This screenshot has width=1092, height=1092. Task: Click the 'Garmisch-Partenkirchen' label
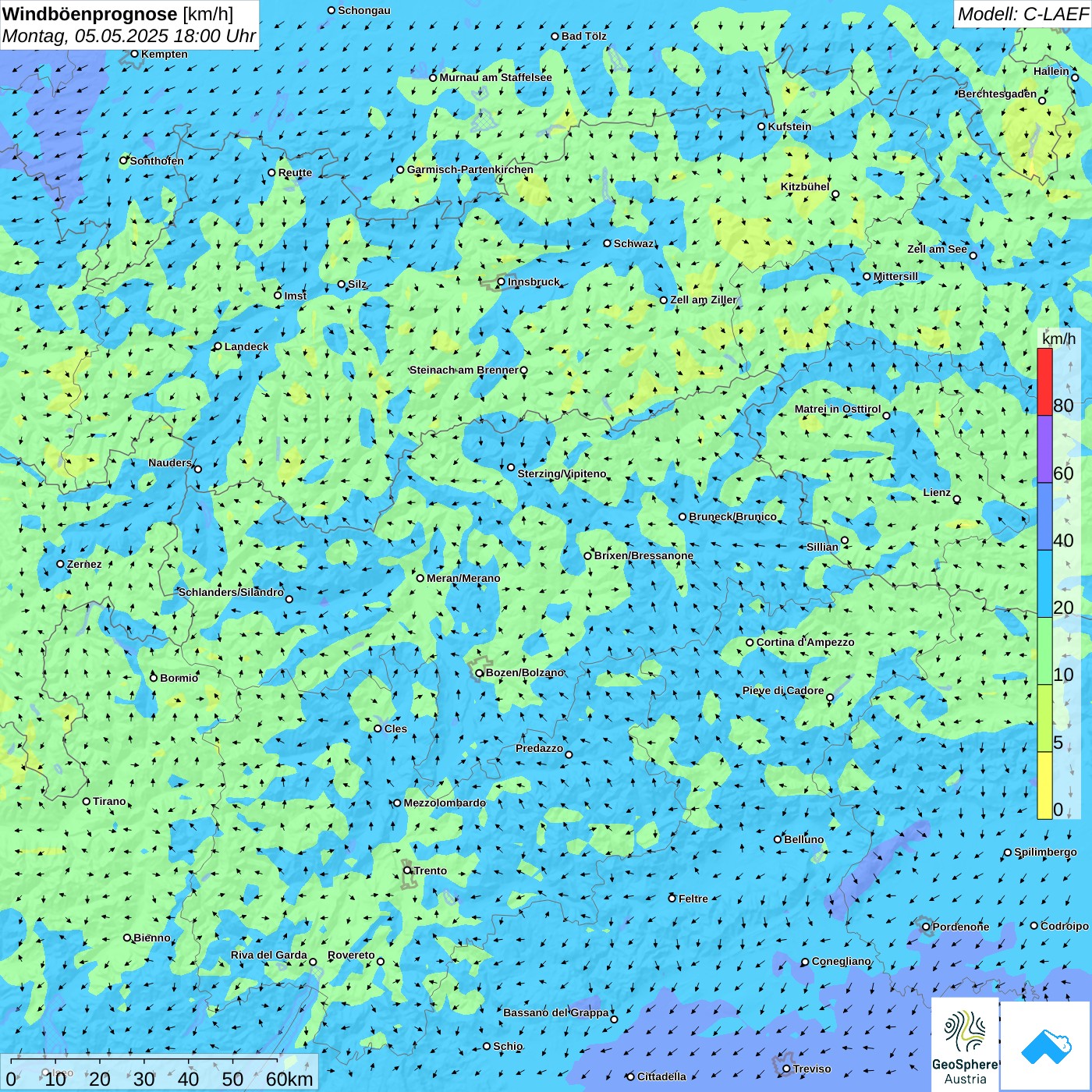tap(470, 169)
